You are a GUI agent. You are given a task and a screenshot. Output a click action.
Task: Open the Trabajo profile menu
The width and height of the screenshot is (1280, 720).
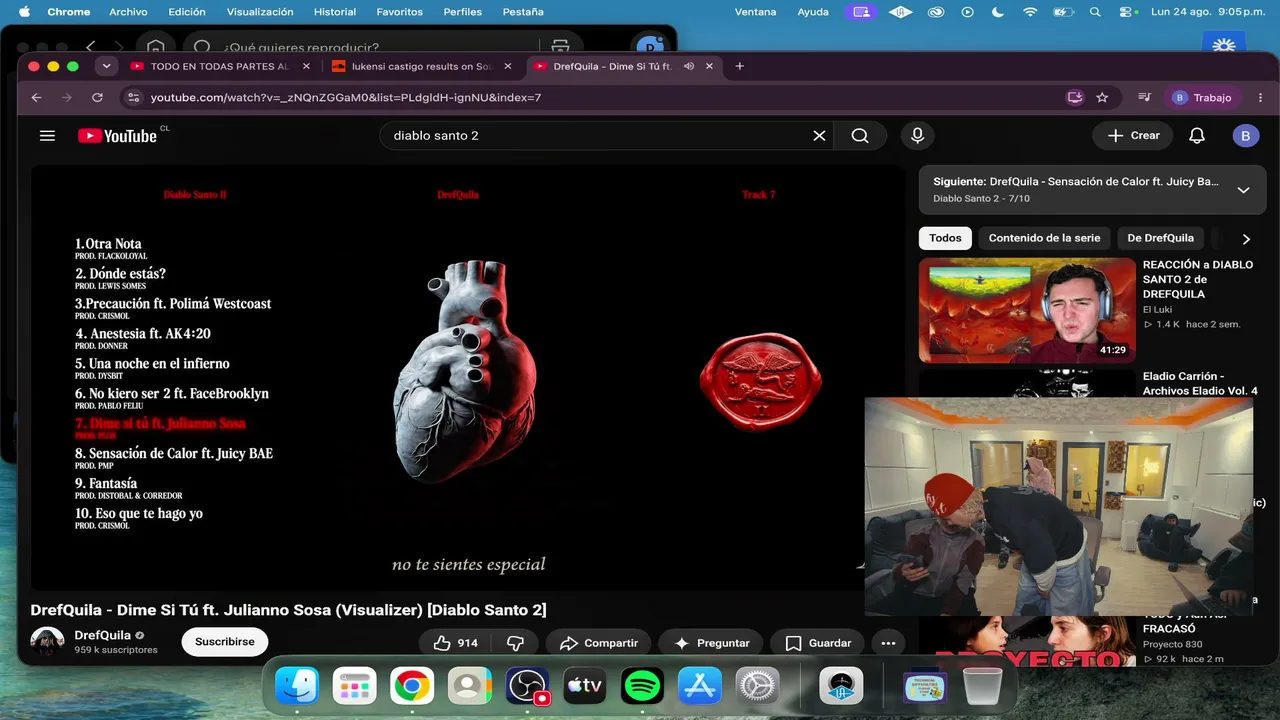1203,97
